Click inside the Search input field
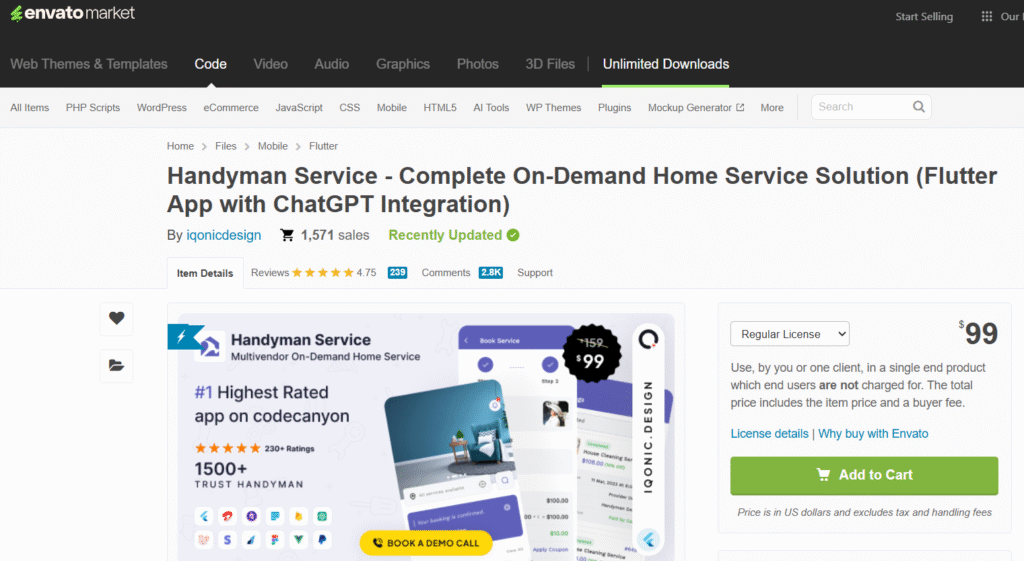1024x561 pixels. point(860,107)
